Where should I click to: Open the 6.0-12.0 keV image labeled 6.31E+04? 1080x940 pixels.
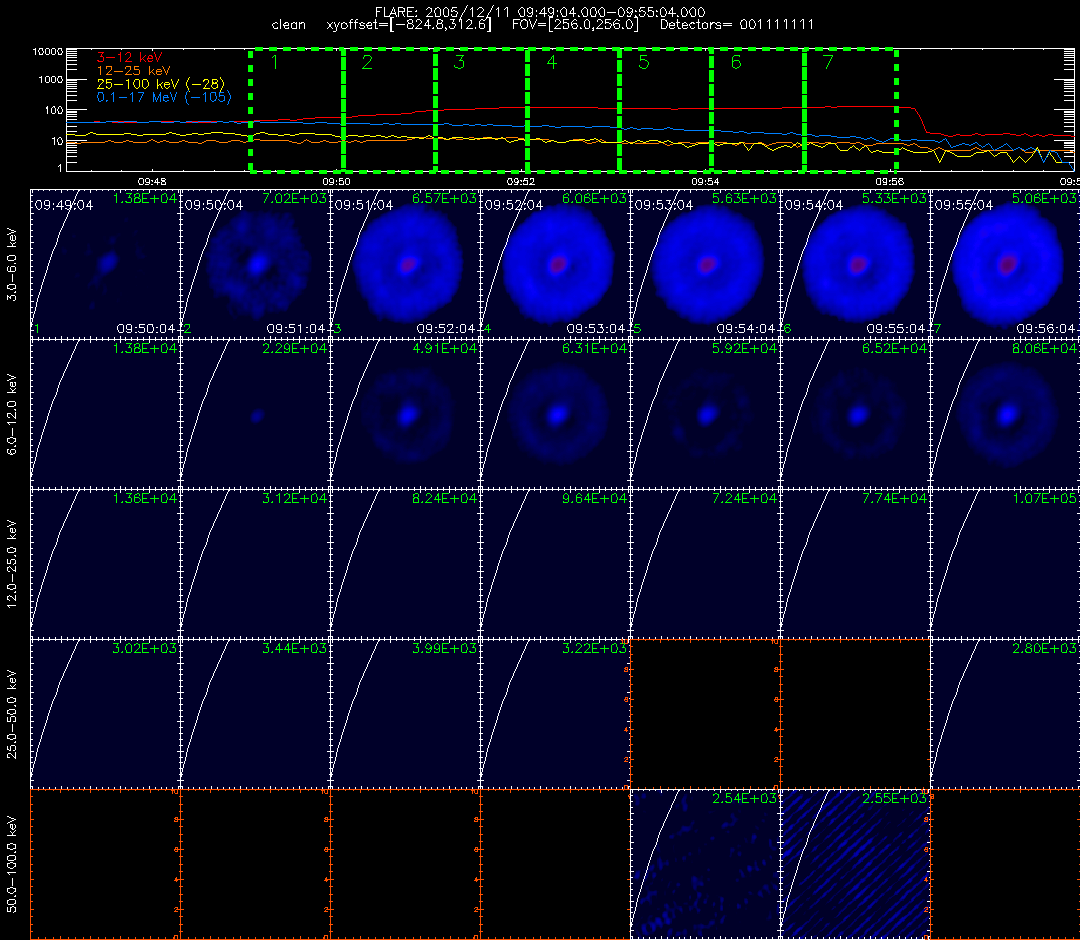[555, 414]
